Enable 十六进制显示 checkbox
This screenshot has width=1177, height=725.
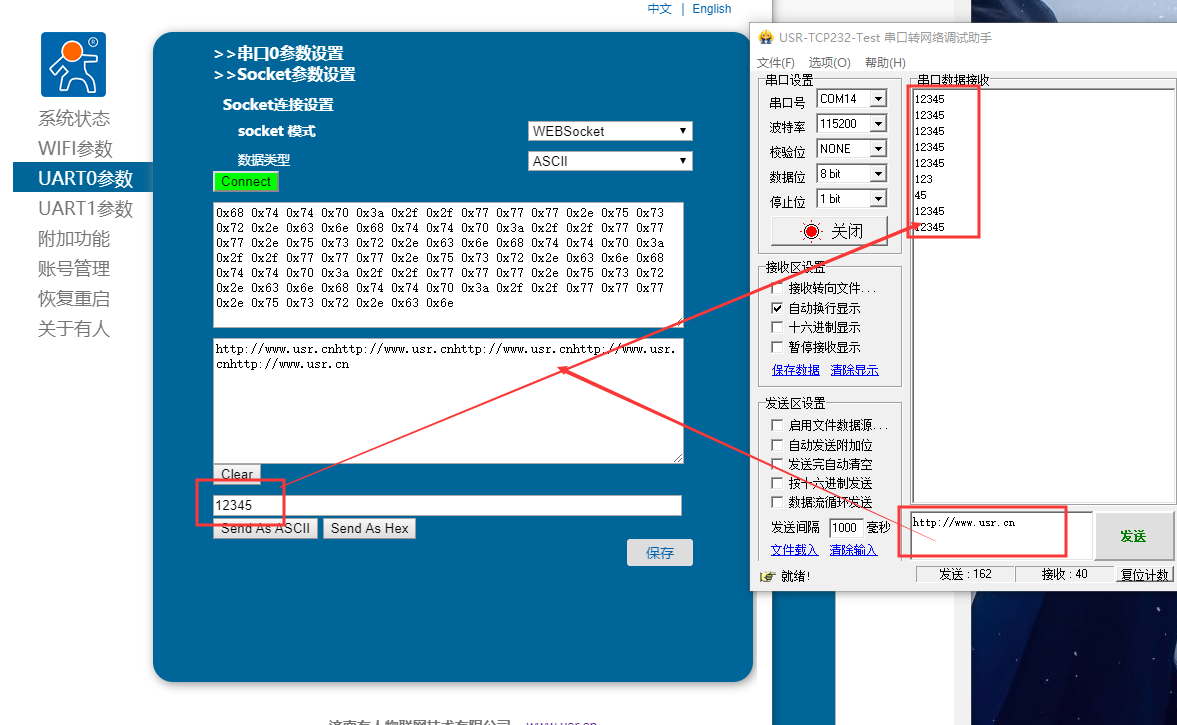[777, 327]
